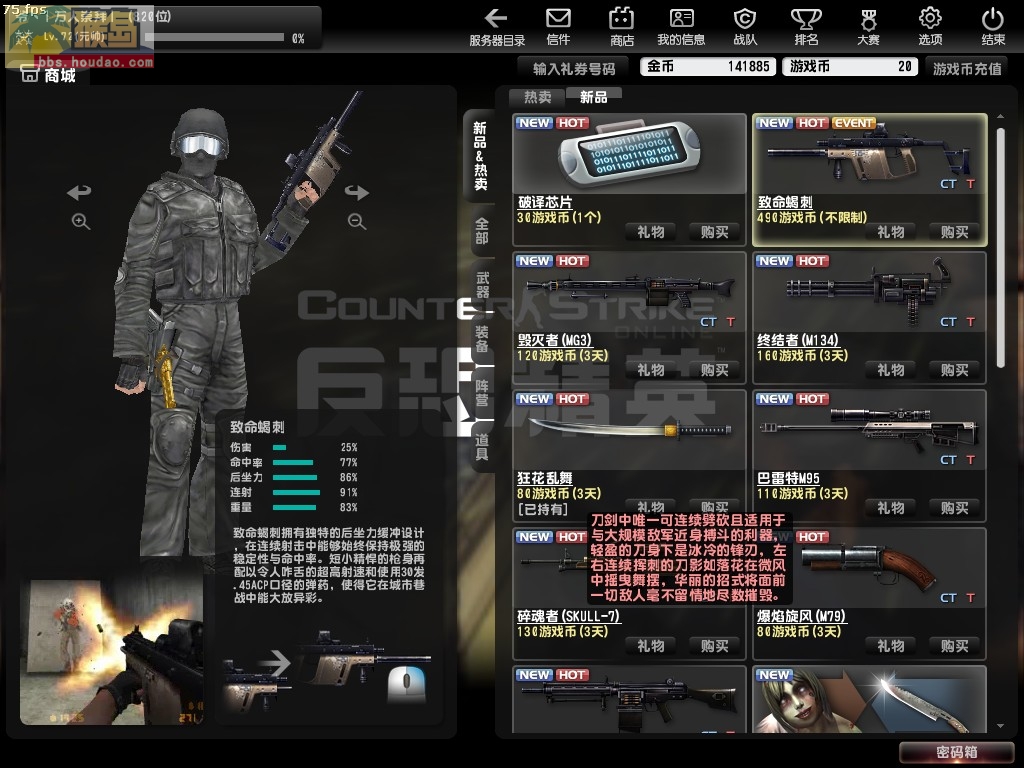Go back to the server list (服务器目录)
The image size is (1024, 768).
click(497, 27)
